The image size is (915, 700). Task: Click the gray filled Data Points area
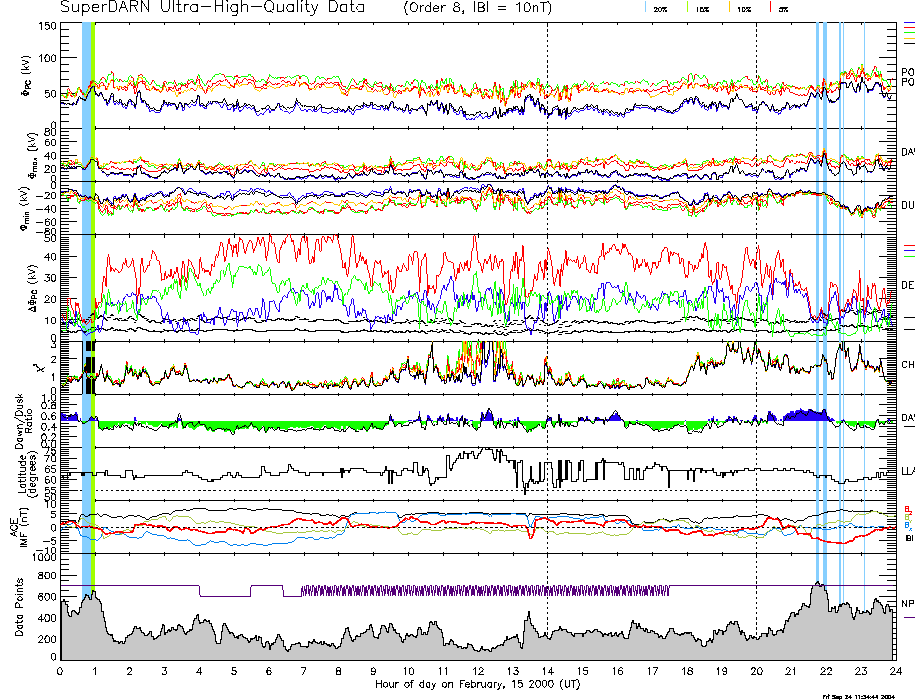pos(400,648)
